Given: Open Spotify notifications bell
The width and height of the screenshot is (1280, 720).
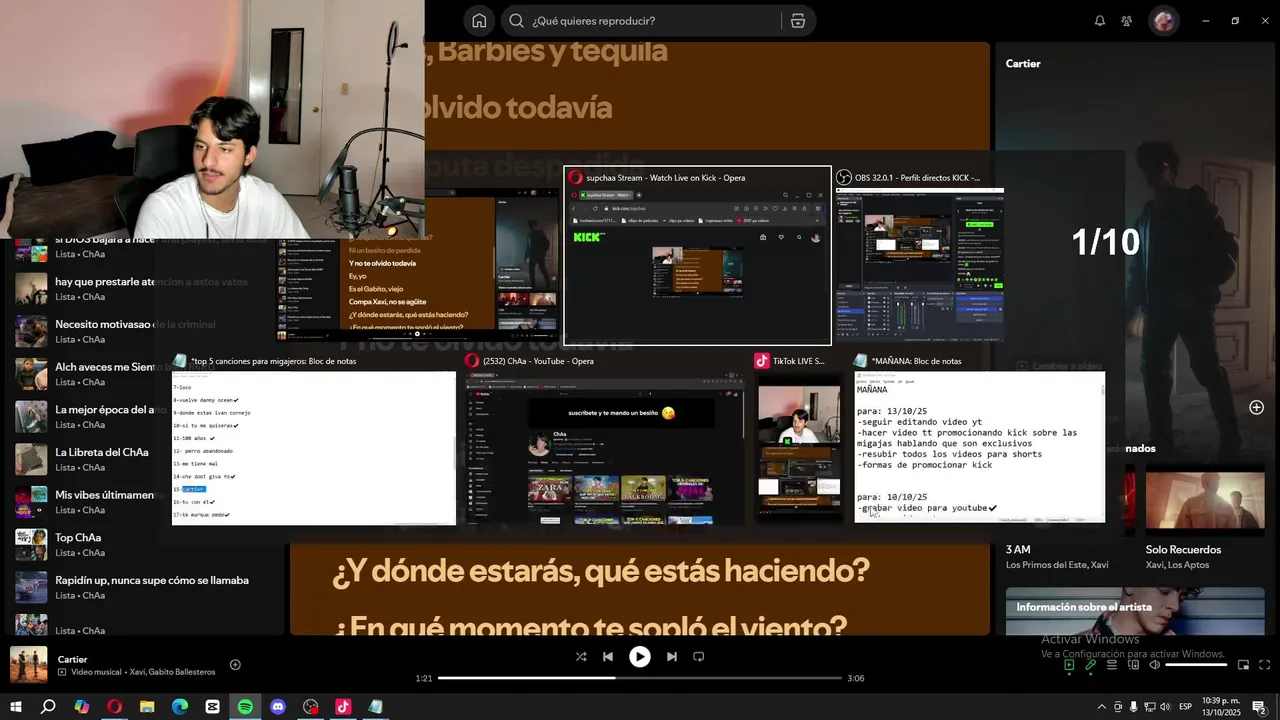Looking at the screenshot, I should tap(1100, 21).
